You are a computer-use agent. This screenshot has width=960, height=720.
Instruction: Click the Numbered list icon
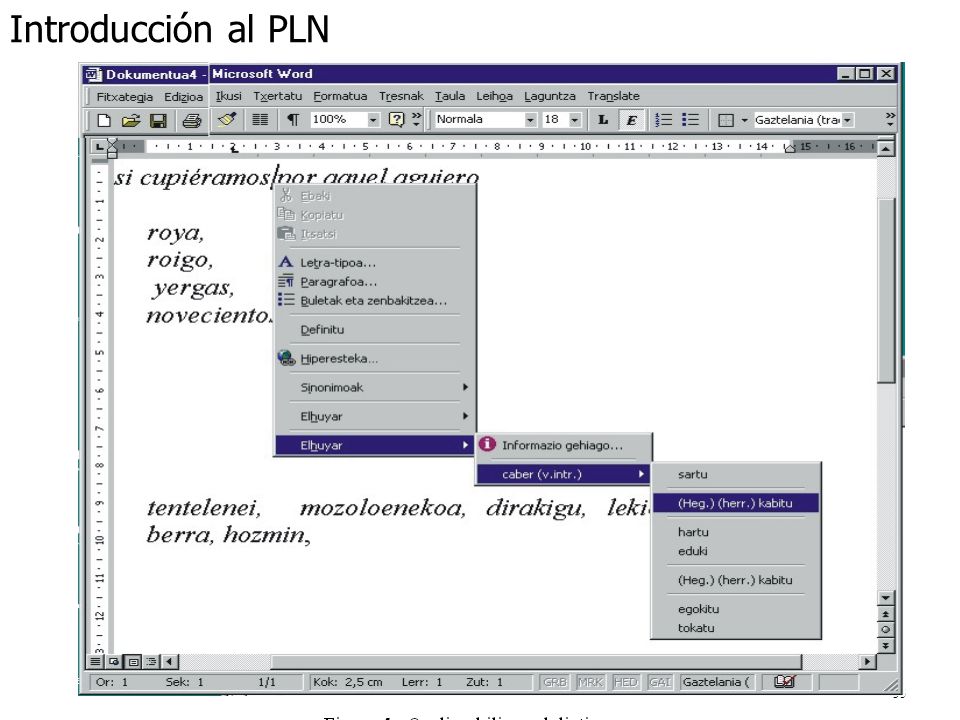coord(663,119)
